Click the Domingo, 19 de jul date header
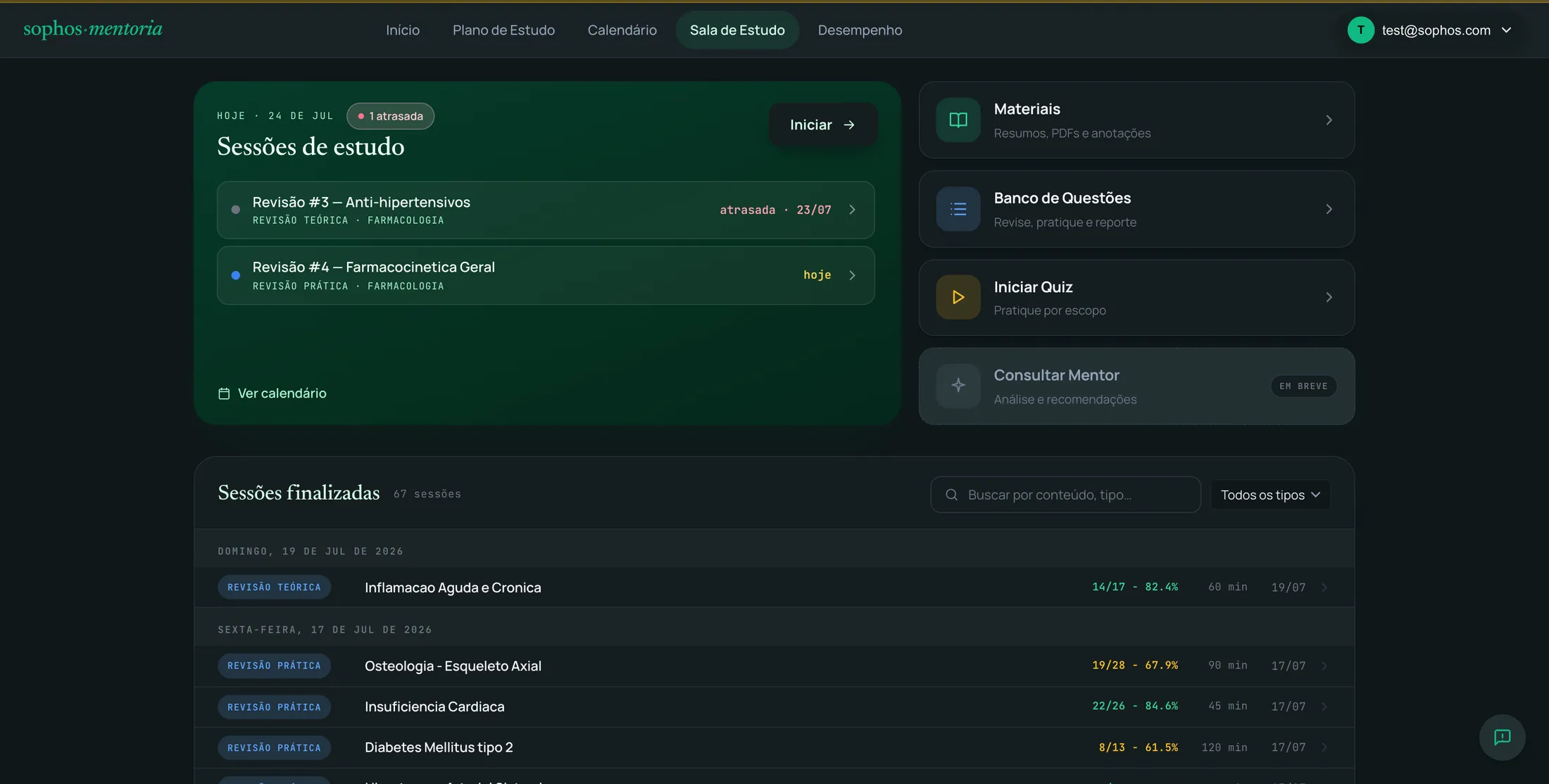Viewport: 1549px width, 784px height. 311,551
